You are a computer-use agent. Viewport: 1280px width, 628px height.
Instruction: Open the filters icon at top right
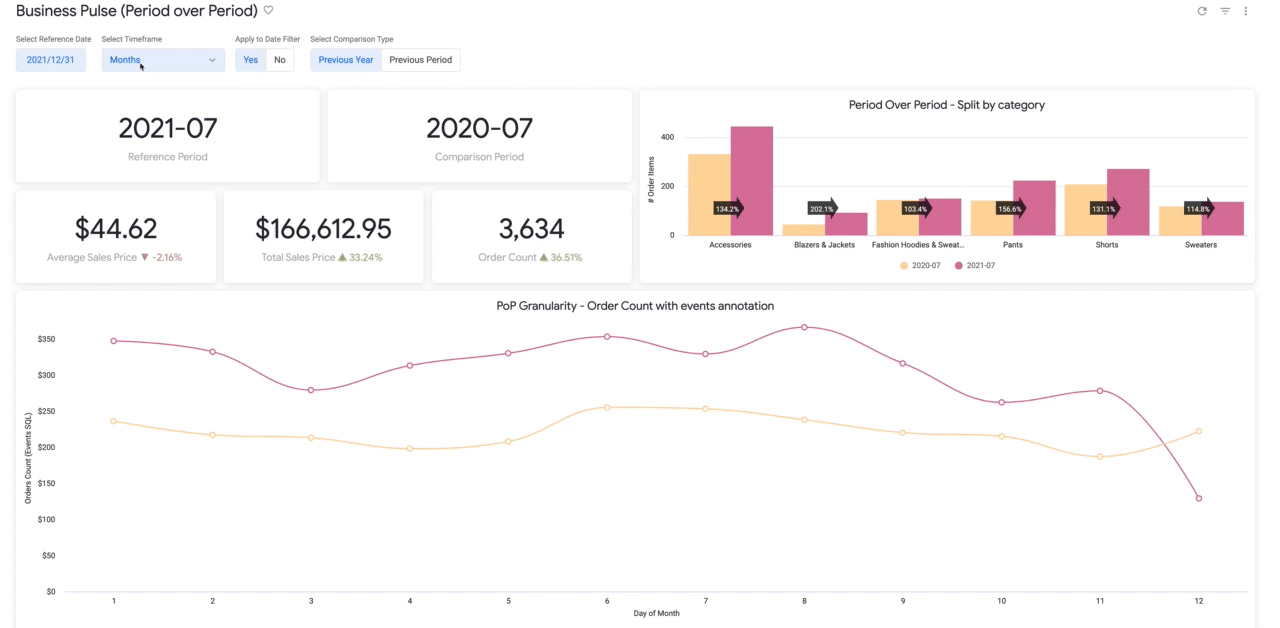(1225, 11)
